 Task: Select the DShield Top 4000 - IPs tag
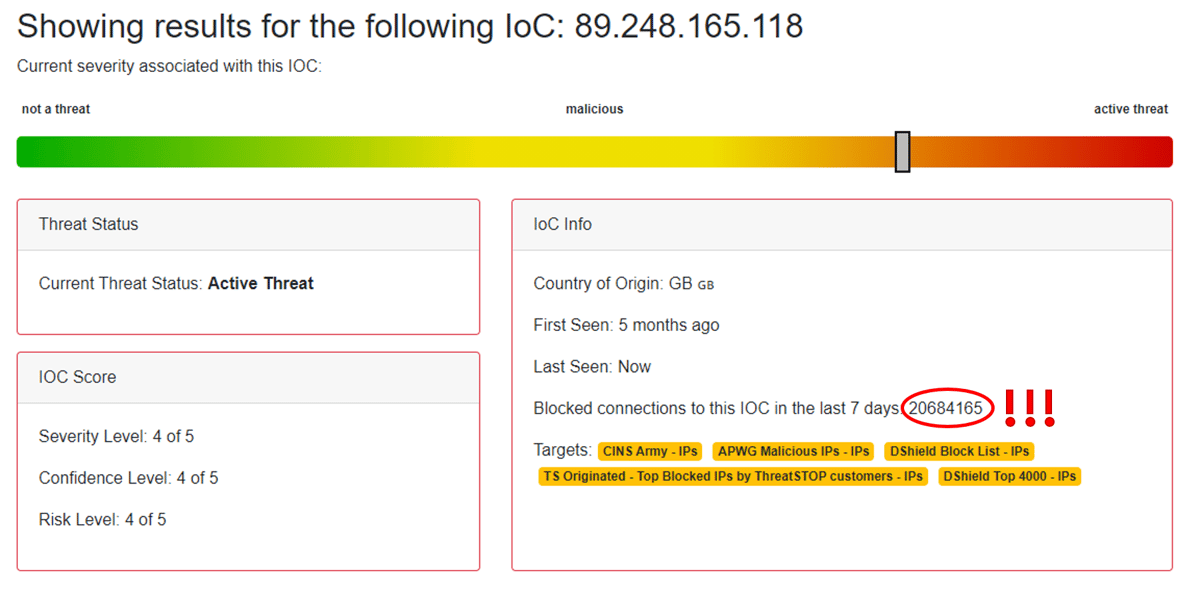[x=1009, y=476]
